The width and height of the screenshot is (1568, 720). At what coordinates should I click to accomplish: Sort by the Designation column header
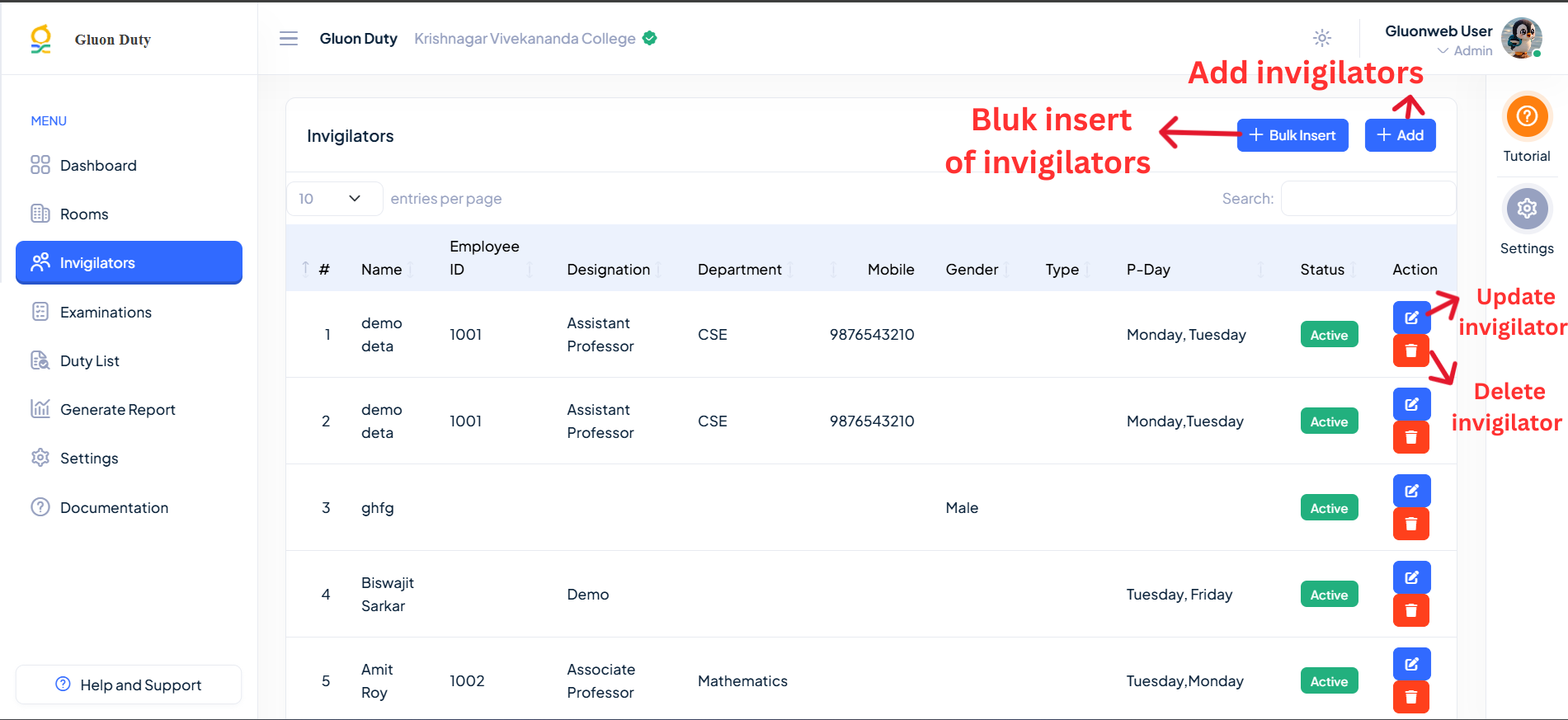(x=609, y=270)
